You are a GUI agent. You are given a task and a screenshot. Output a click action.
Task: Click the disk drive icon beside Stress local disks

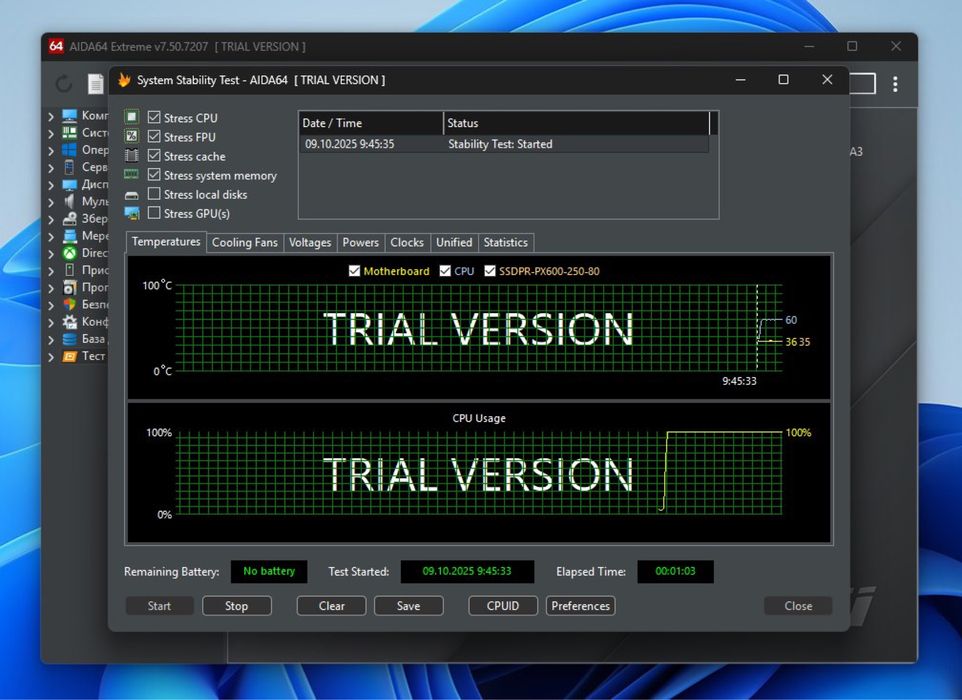[131, 195]
